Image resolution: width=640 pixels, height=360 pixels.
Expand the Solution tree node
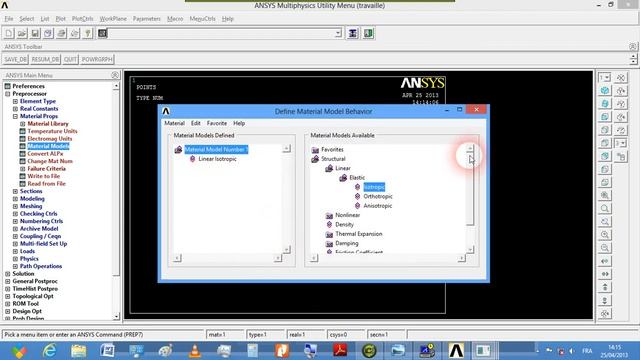pos(7,274)
